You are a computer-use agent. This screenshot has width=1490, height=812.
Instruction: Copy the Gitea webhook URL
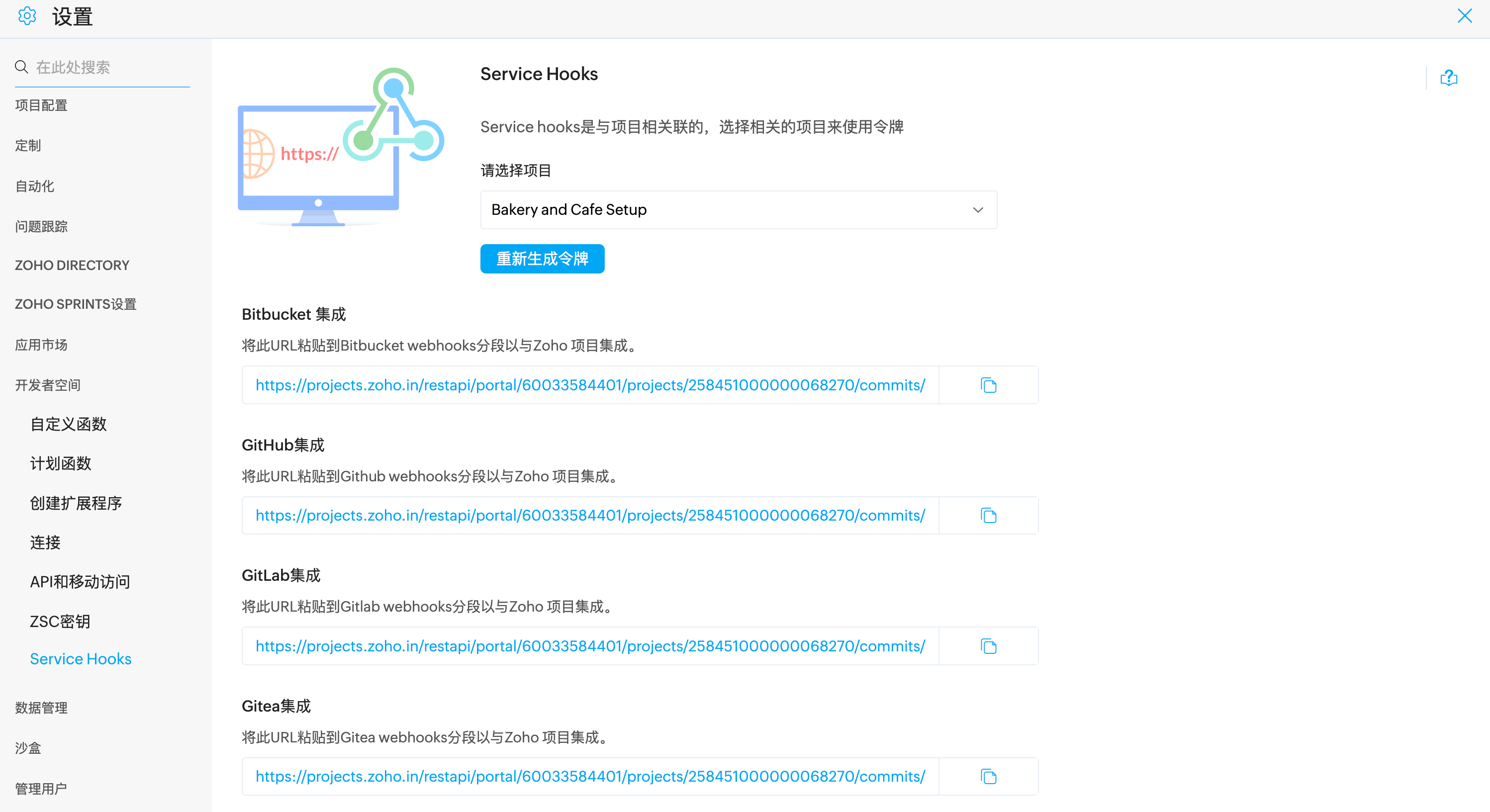pos(989,776)
